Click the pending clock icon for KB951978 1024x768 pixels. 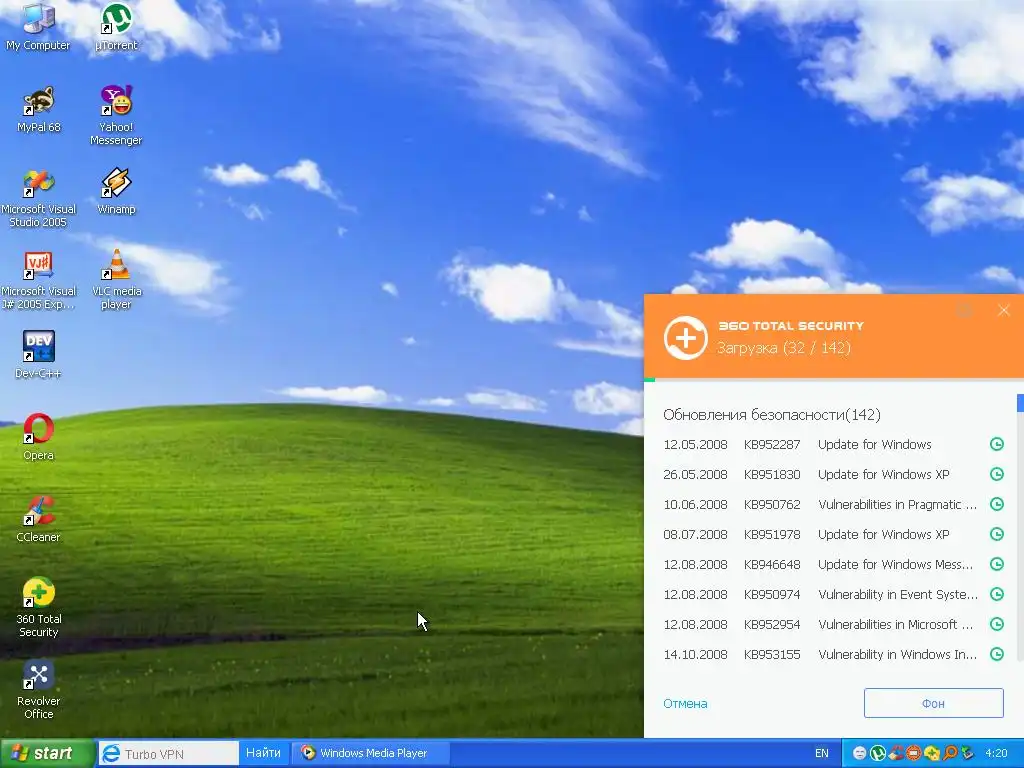997,534
